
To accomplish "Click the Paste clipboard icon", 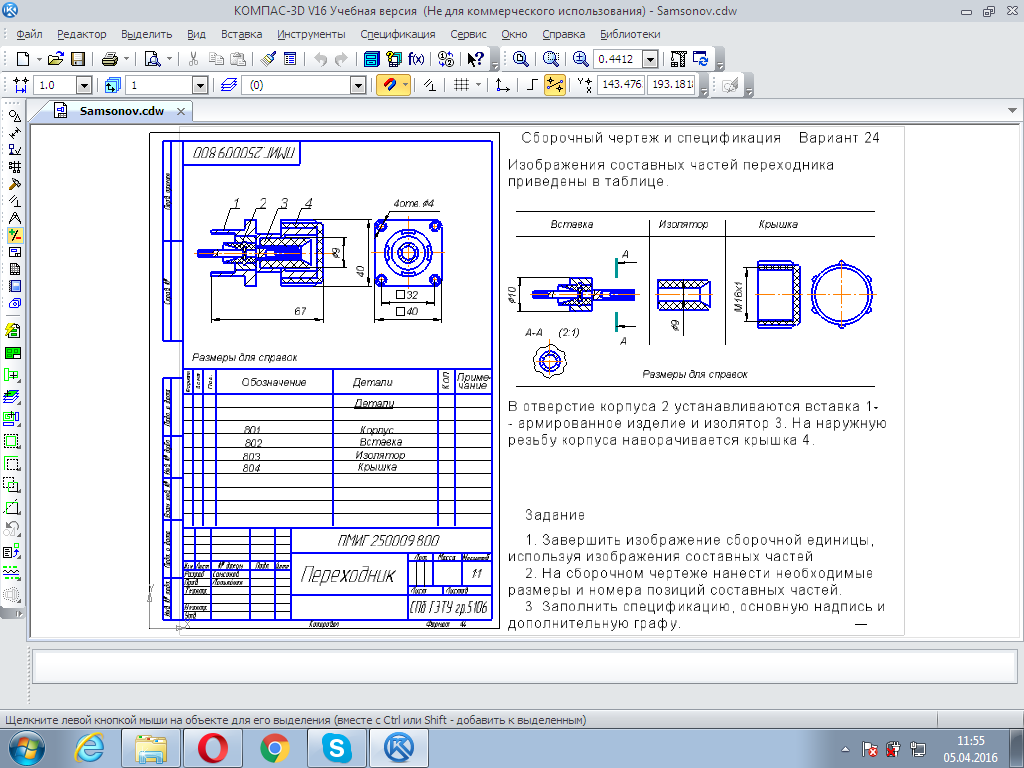I will point(238,59).
